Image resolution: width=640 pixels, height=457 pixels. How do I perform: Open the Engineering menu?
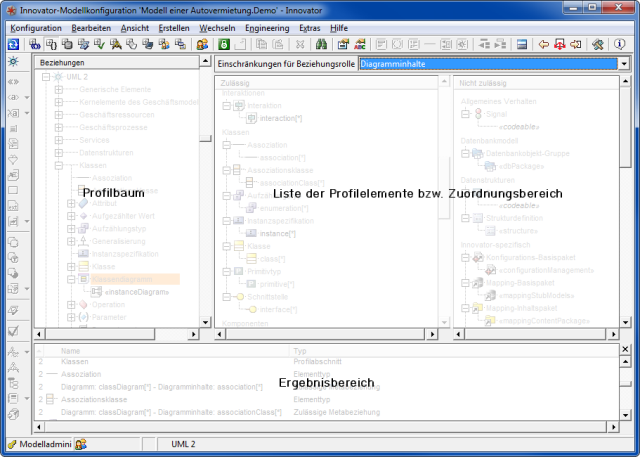(x=266, y=28)
